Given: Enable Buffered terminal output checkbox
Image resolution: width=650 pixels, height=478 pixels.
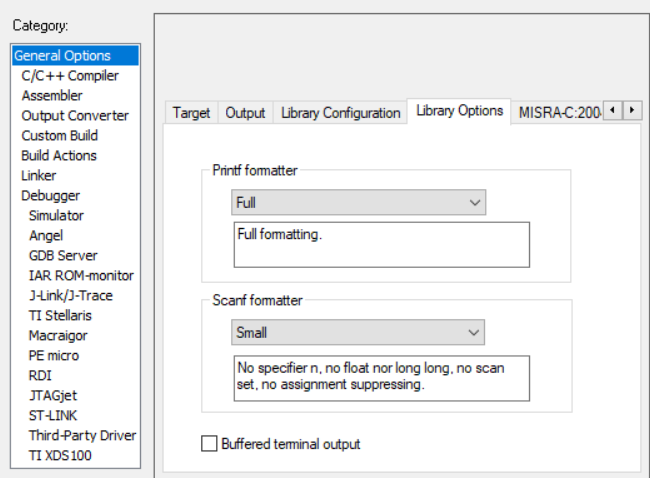Looking at the screenshot, I should [x=209, y=444].
